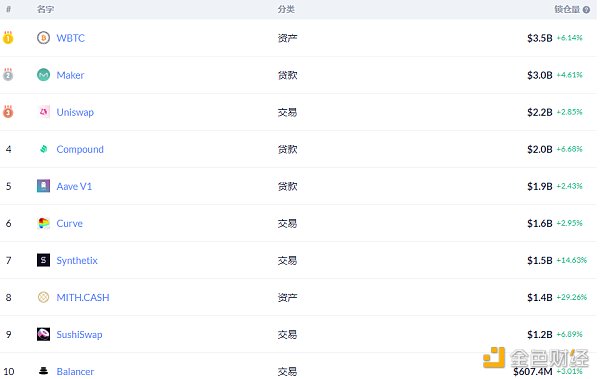
Task: Open the Balancer project link
Action: coord(75,371)
